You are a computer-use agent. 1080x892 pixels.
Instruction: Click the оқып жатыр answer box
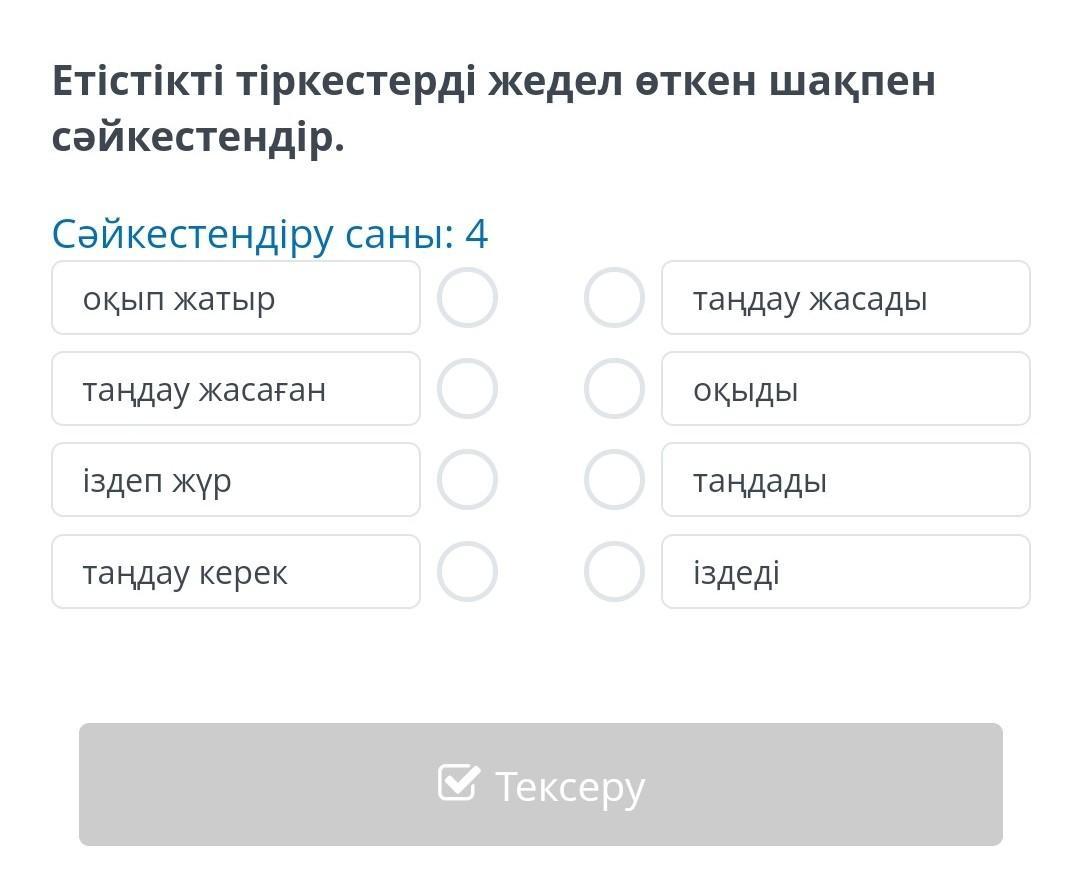pos(236,298)
